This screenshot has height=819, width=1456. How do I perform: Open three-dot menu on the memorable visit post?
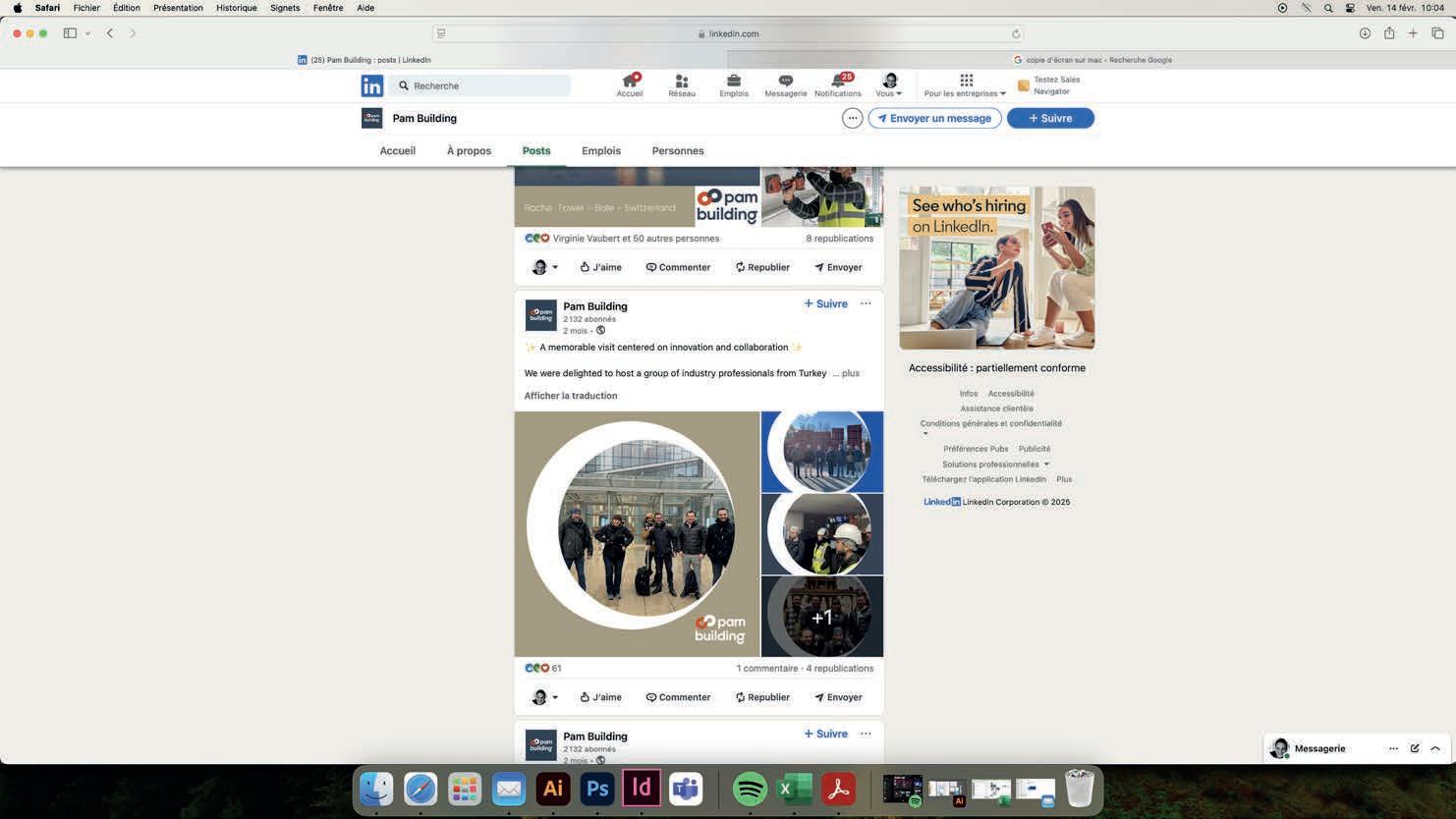pyautogui.click(x=866, y=303)
